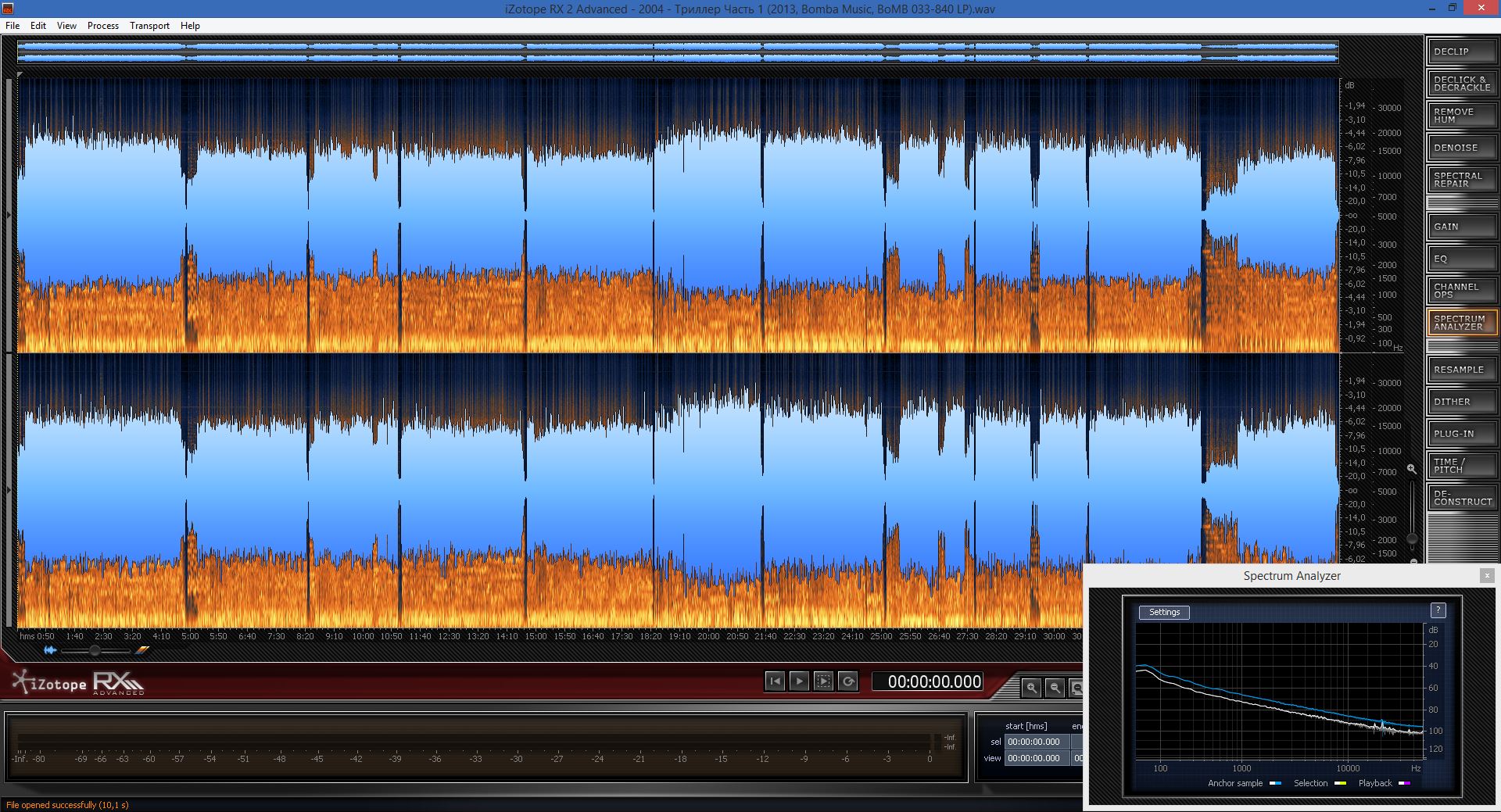Rewind to the start of the file

pos(775,681)
